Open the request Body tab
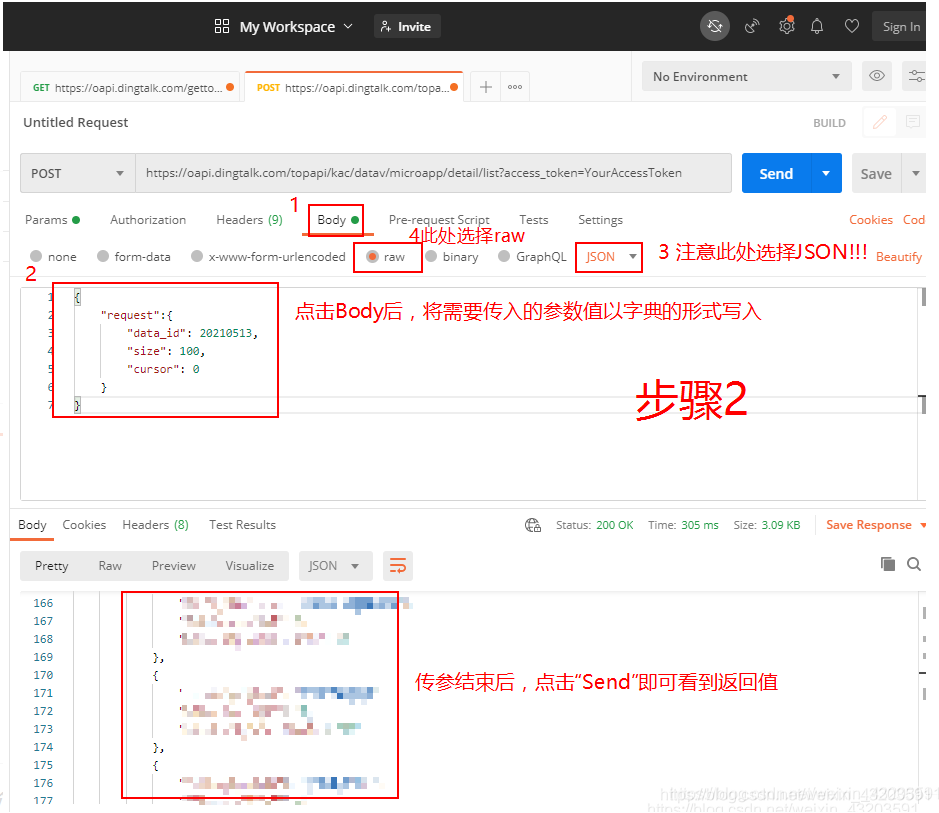Image resolution: width=939 pixels, height=813 pixels. [x=337, y=220]
